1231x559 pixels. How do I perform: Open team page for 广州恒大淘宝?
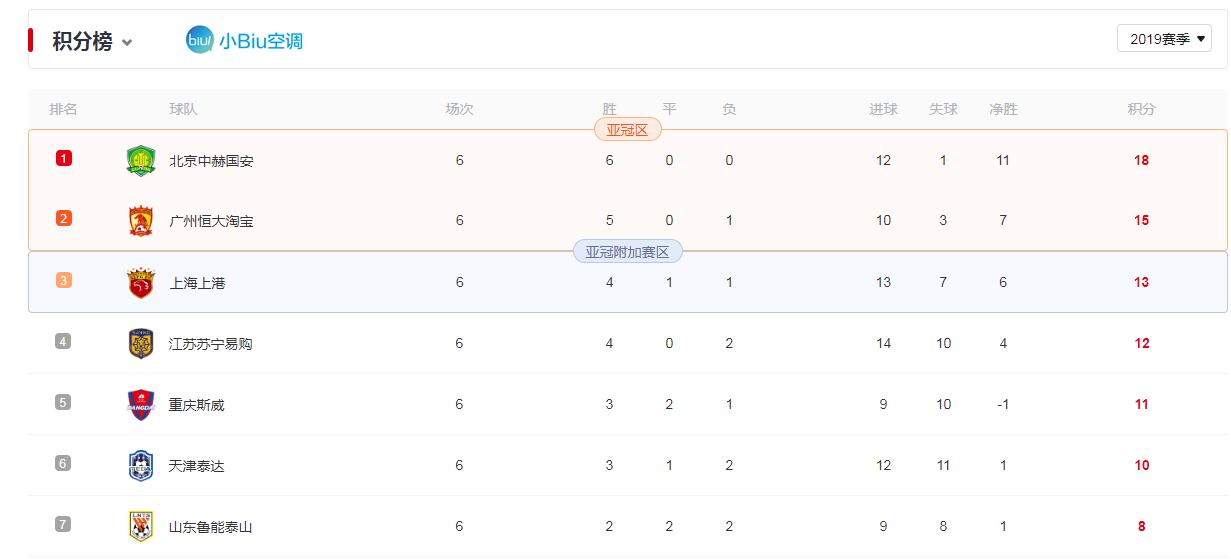[211, 221]
